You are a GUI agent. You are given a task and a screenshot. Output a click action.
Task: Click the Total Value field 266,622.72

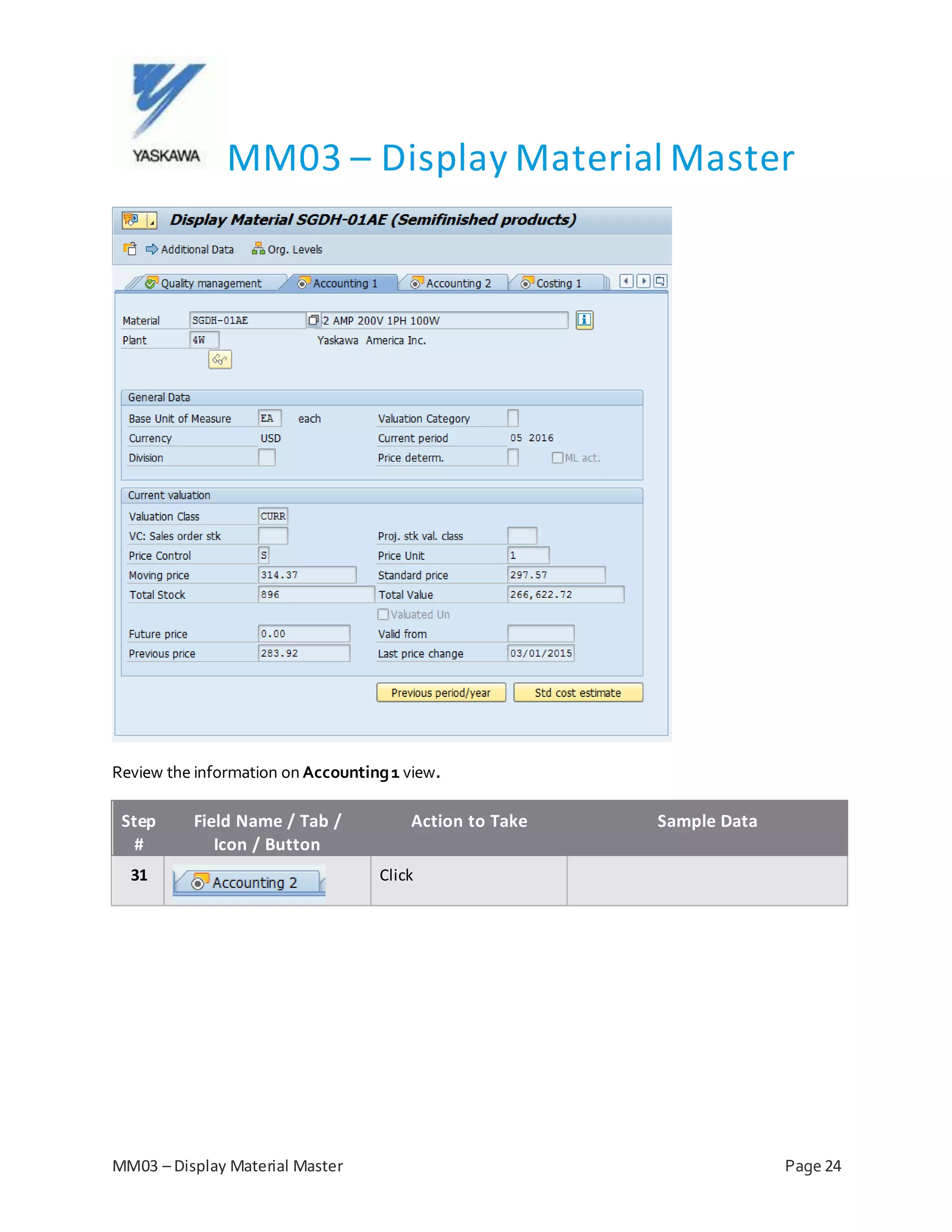(566, 595)
